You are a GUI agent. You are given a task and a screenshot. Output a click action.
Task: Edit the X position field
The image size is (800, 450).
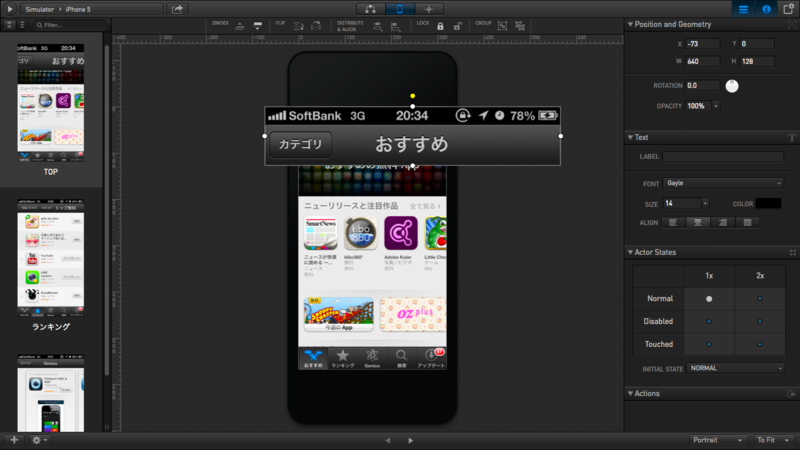(703, 44)
